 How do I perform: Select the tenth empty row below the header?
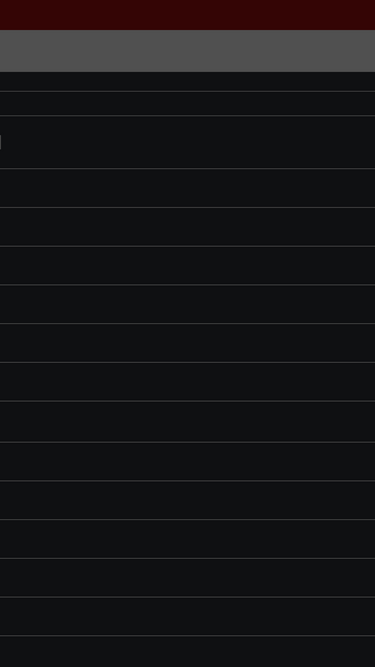pos(188,422)
